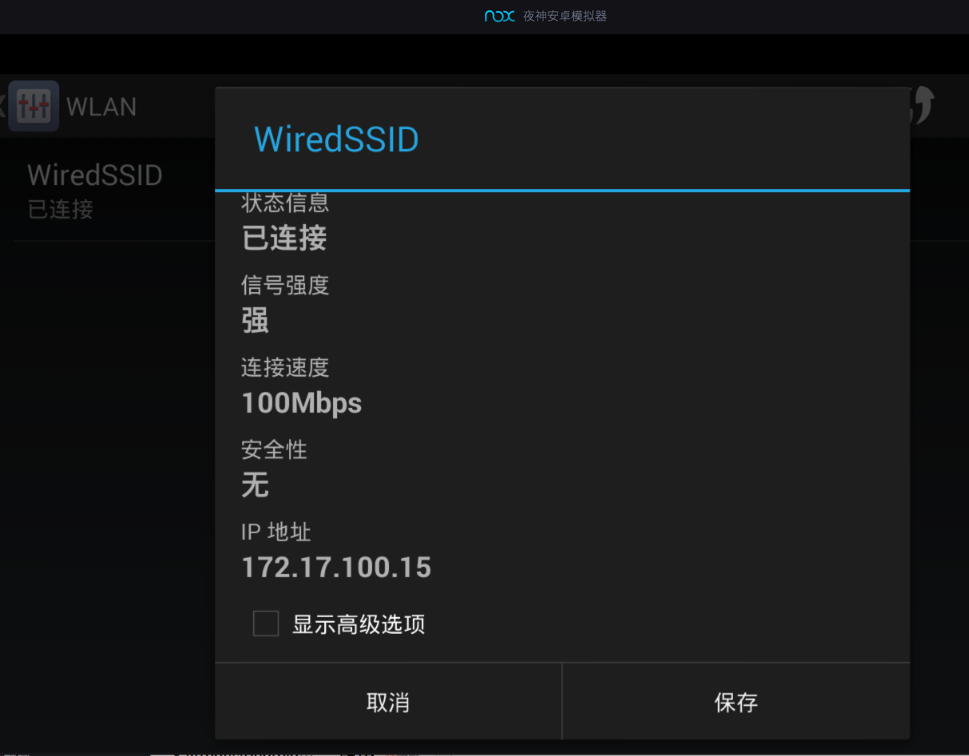969x756 pixels.
Task: Click 保存 to save network settings
Action: click(x=736, y=702)
